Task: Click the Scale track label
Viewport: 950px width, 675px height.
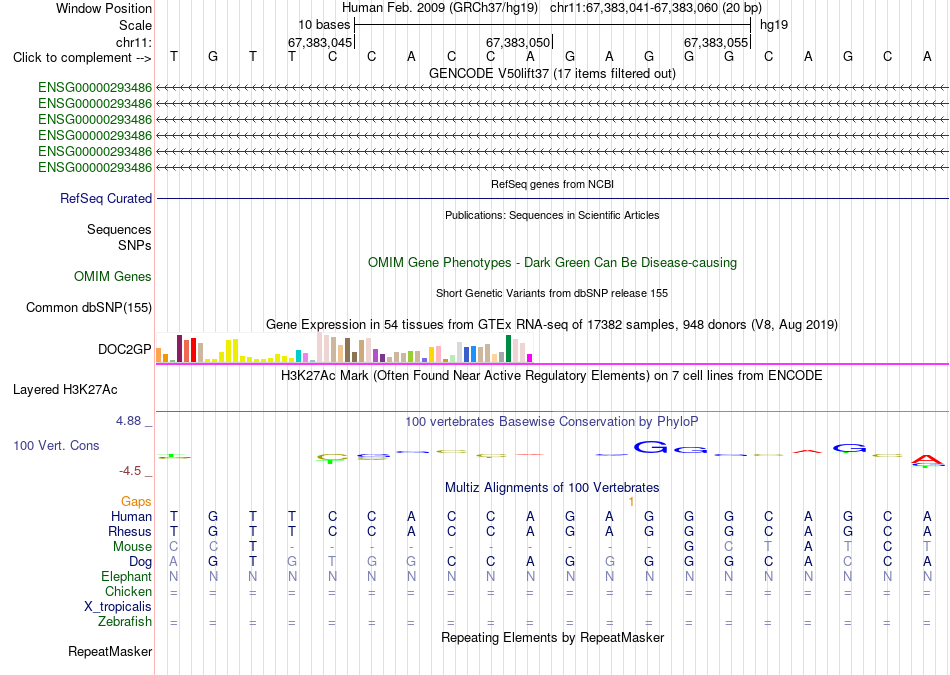Action: 135,25
